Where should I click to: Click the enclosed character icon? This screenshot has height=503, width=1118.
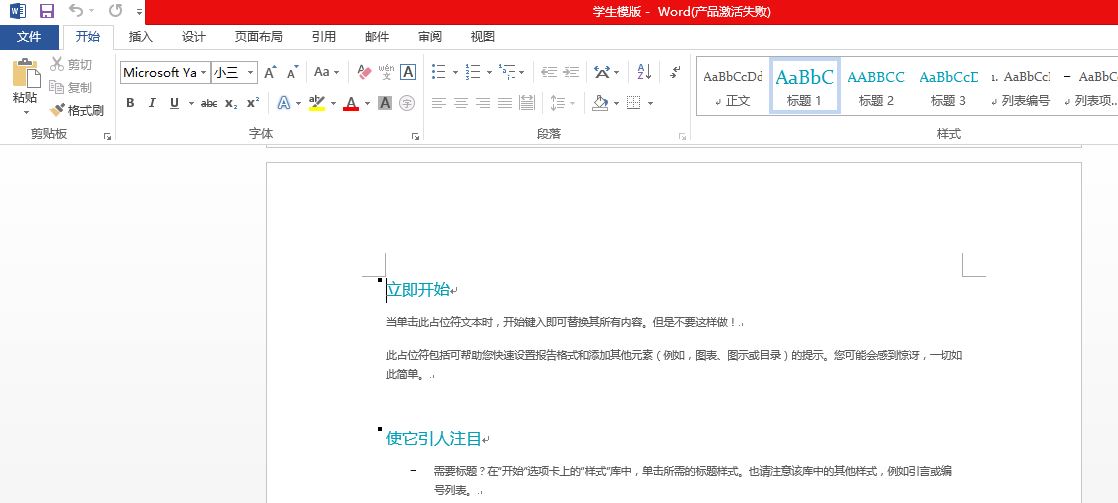[407, 103]
